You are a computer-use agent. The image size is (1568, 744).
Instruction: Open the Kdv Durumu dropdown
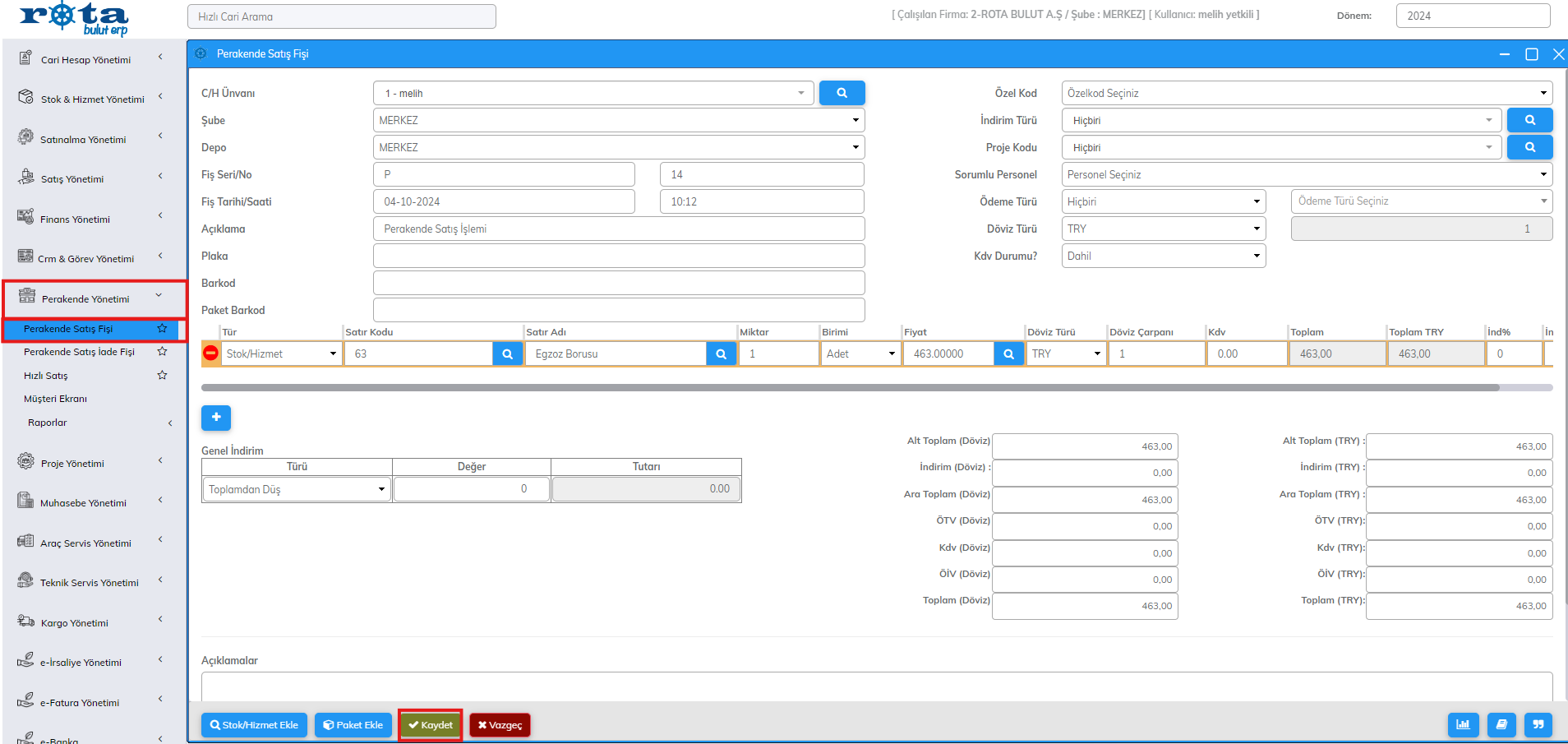point(1163,256)
